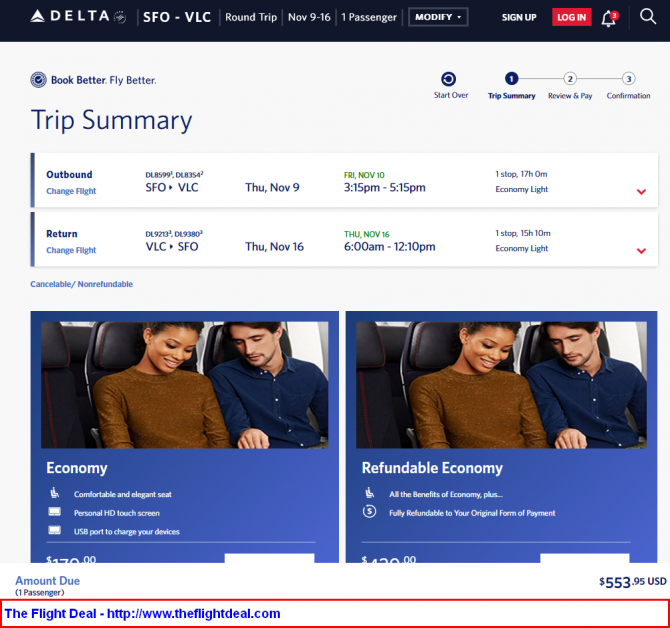670x628 pixels.
Task: Click the Nov 9-16 dates in header
Action: tap(309, 17)
